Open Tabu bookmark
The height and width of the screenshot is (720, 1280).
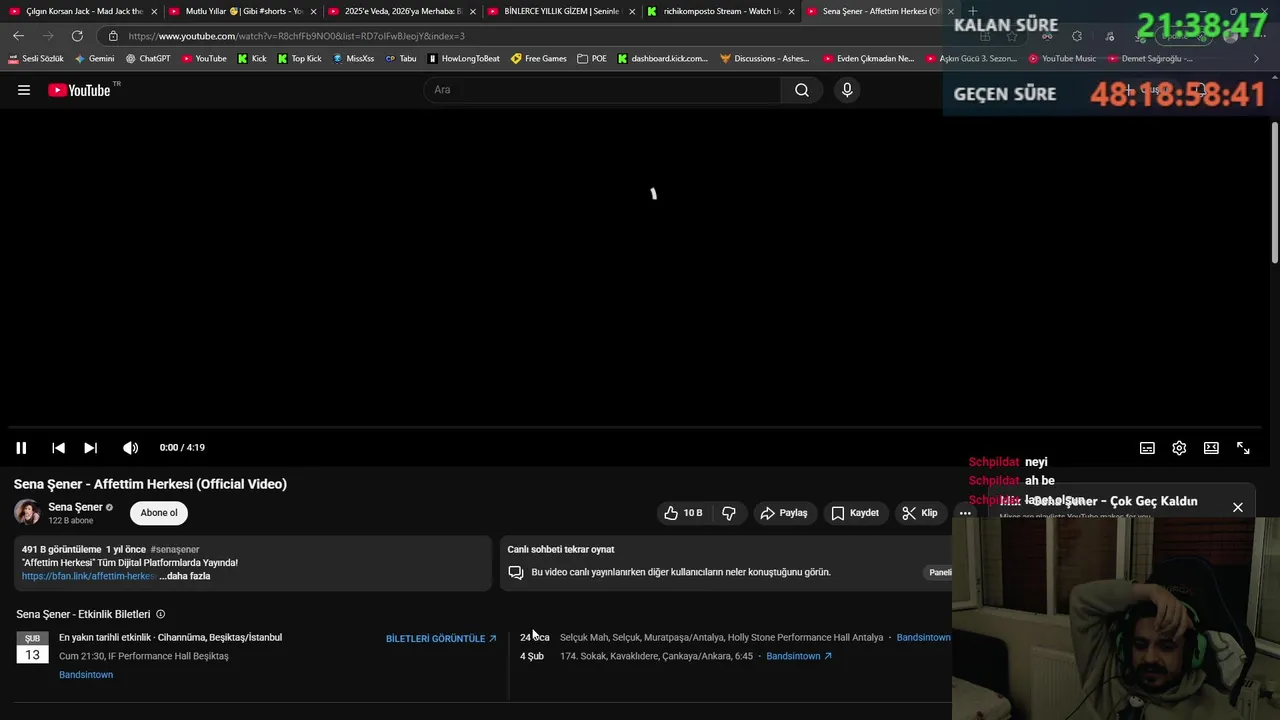pyautogui.click(x=400, y=59)
